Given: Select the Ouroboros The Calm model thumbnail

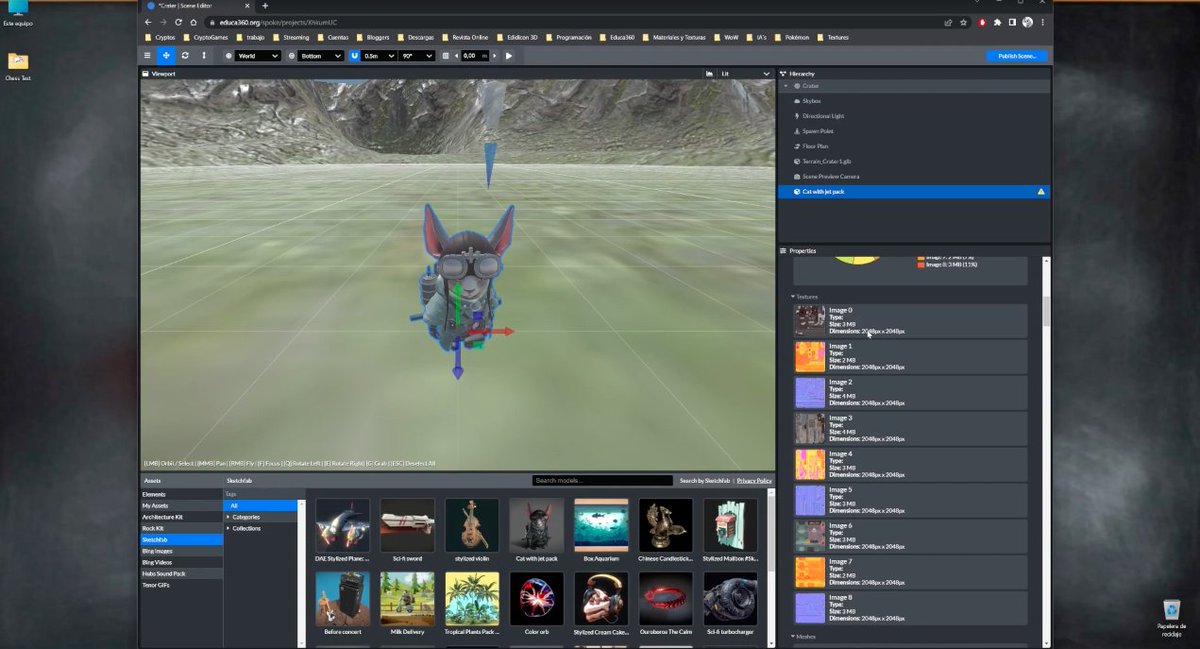Looking at the screenshot, I should point(666,599).
